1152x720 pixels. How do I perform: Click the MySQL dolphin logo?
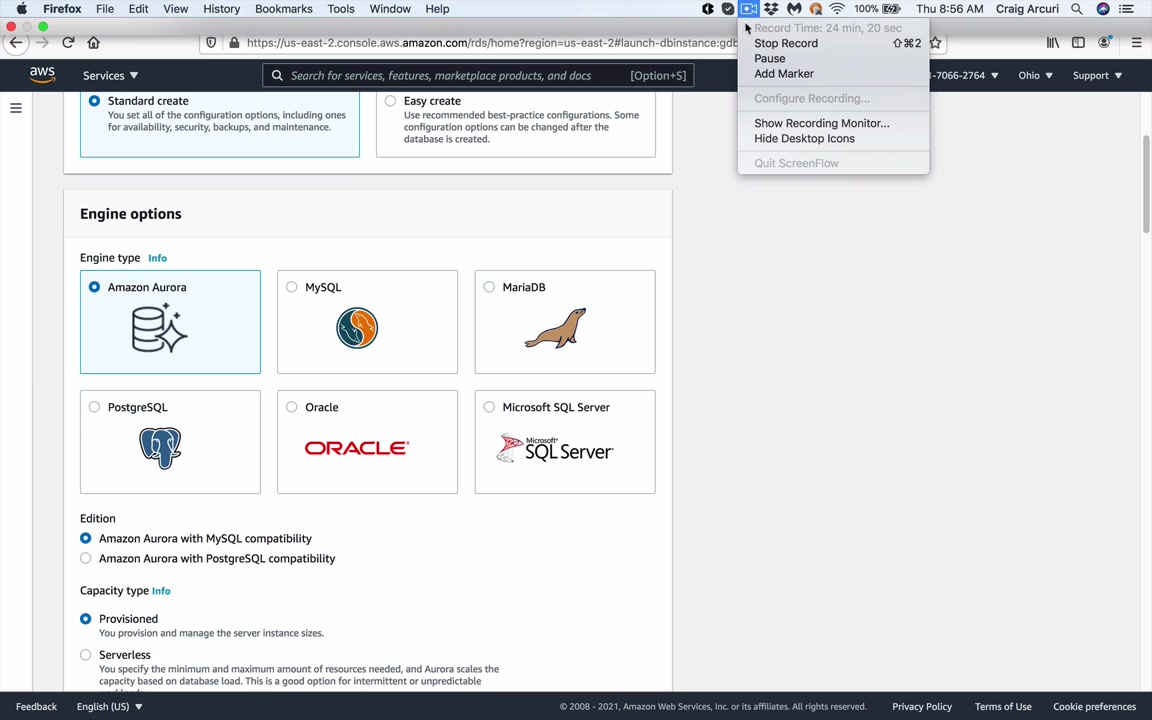[357, 328]
